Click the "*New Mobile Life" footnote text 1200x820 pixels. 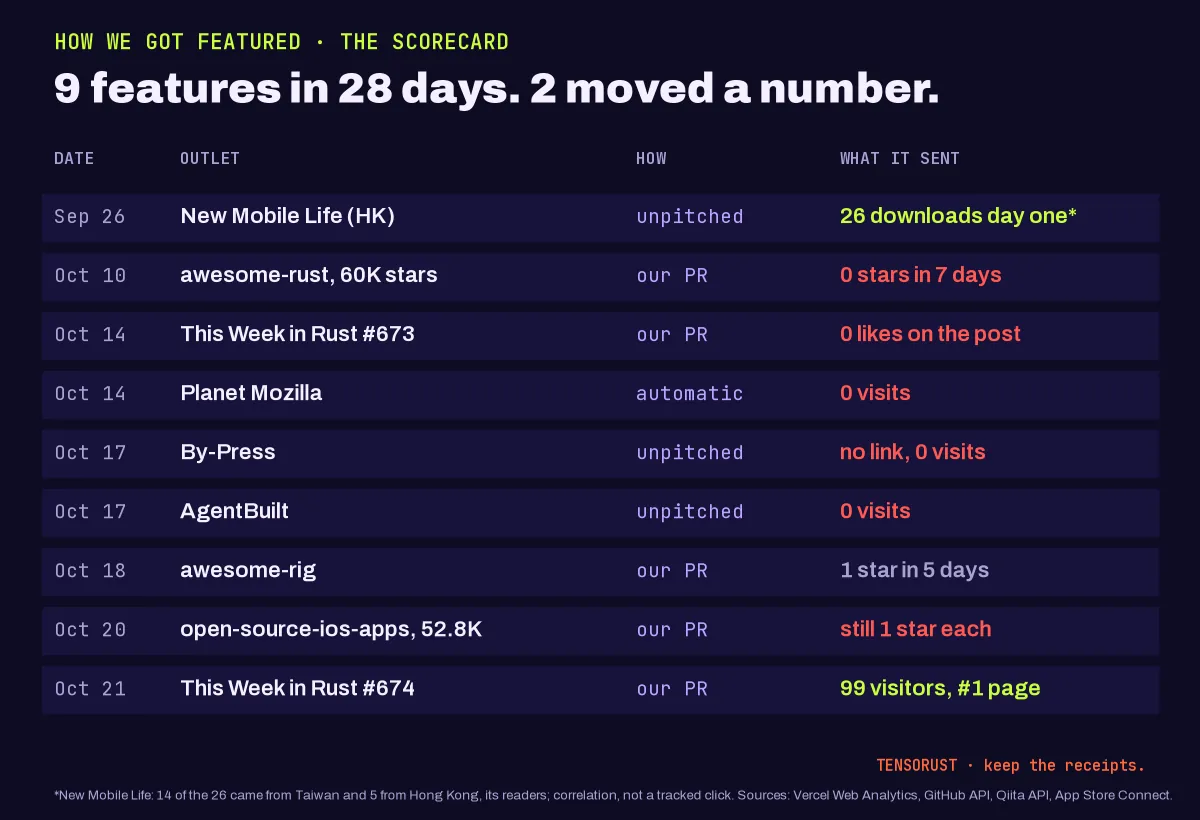coord(613,795)
